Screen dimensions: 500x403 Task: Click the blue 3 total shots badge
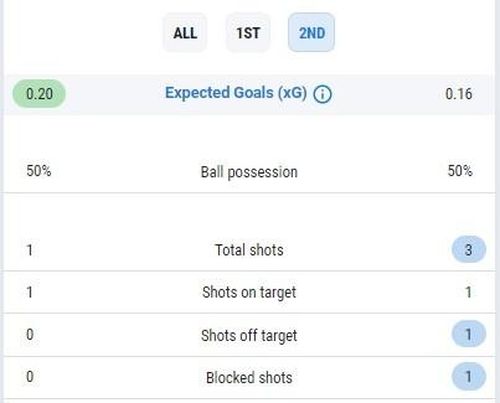click(x=469, y=249)
